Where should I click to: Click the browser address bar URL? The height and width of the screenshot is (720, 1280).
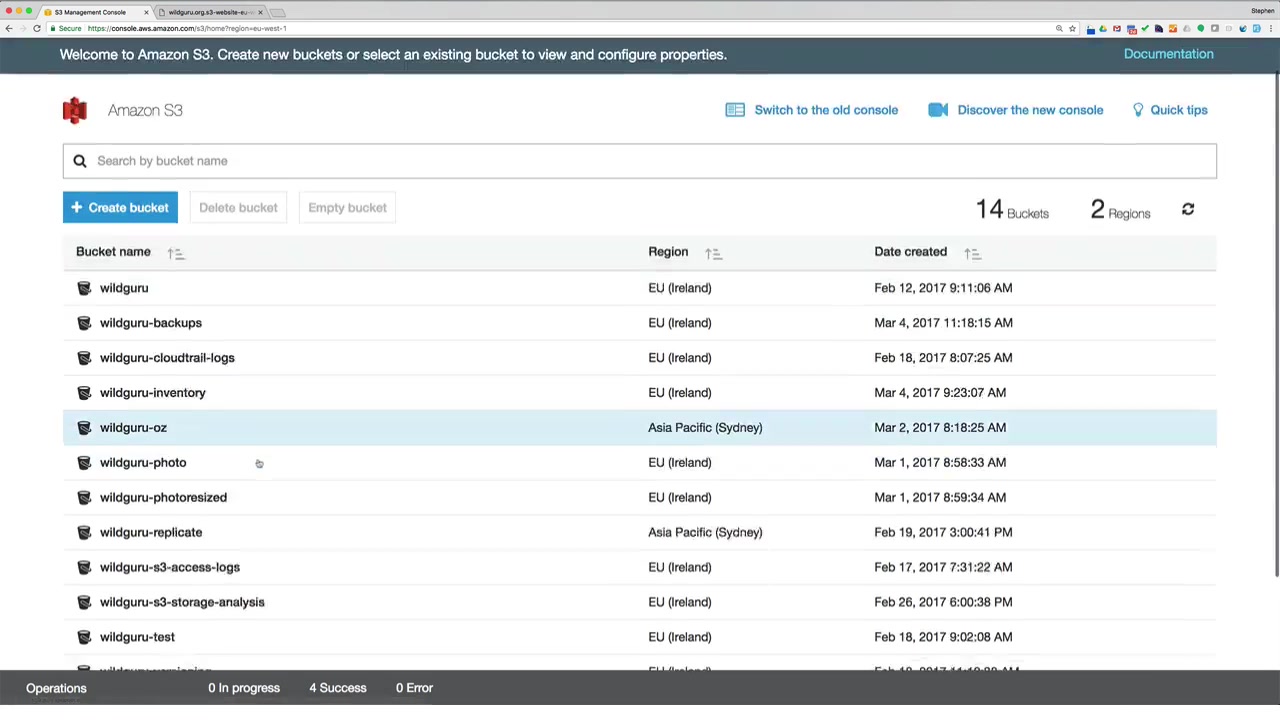click(x=186, y=28)
